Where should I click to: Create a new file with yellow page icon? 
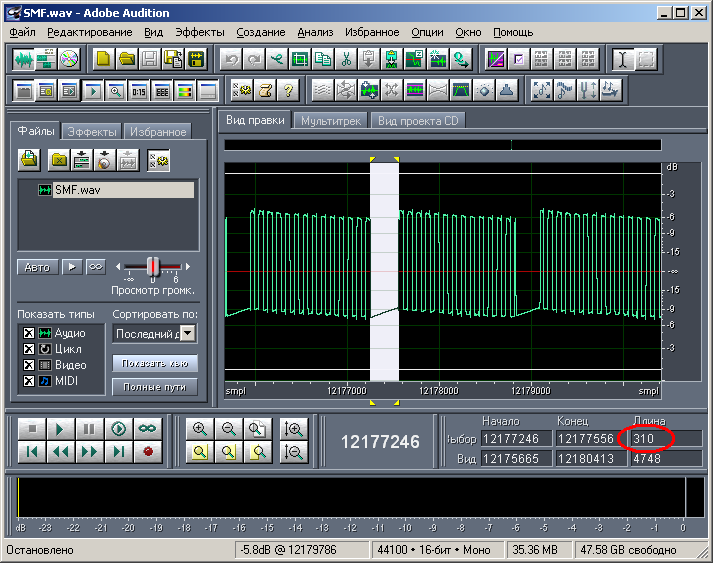[104, 59]
